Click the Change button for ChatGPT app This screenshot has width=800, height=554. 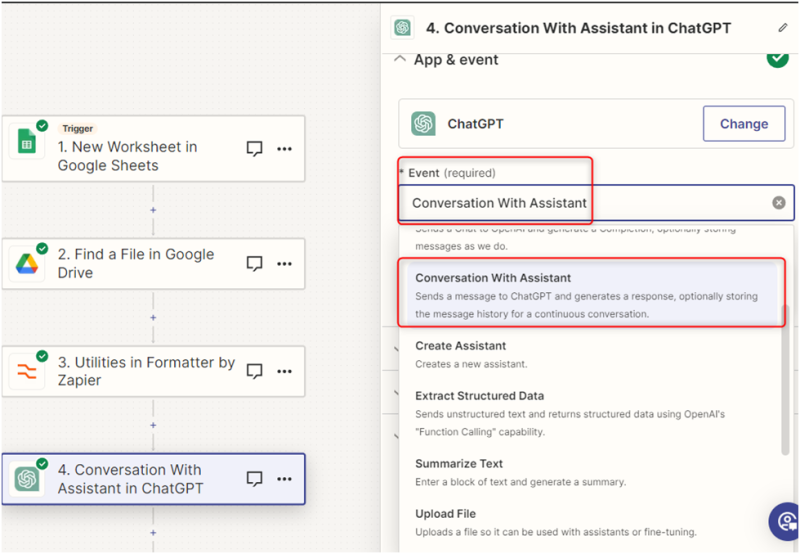pyautogui.click(x=744, y=124)
